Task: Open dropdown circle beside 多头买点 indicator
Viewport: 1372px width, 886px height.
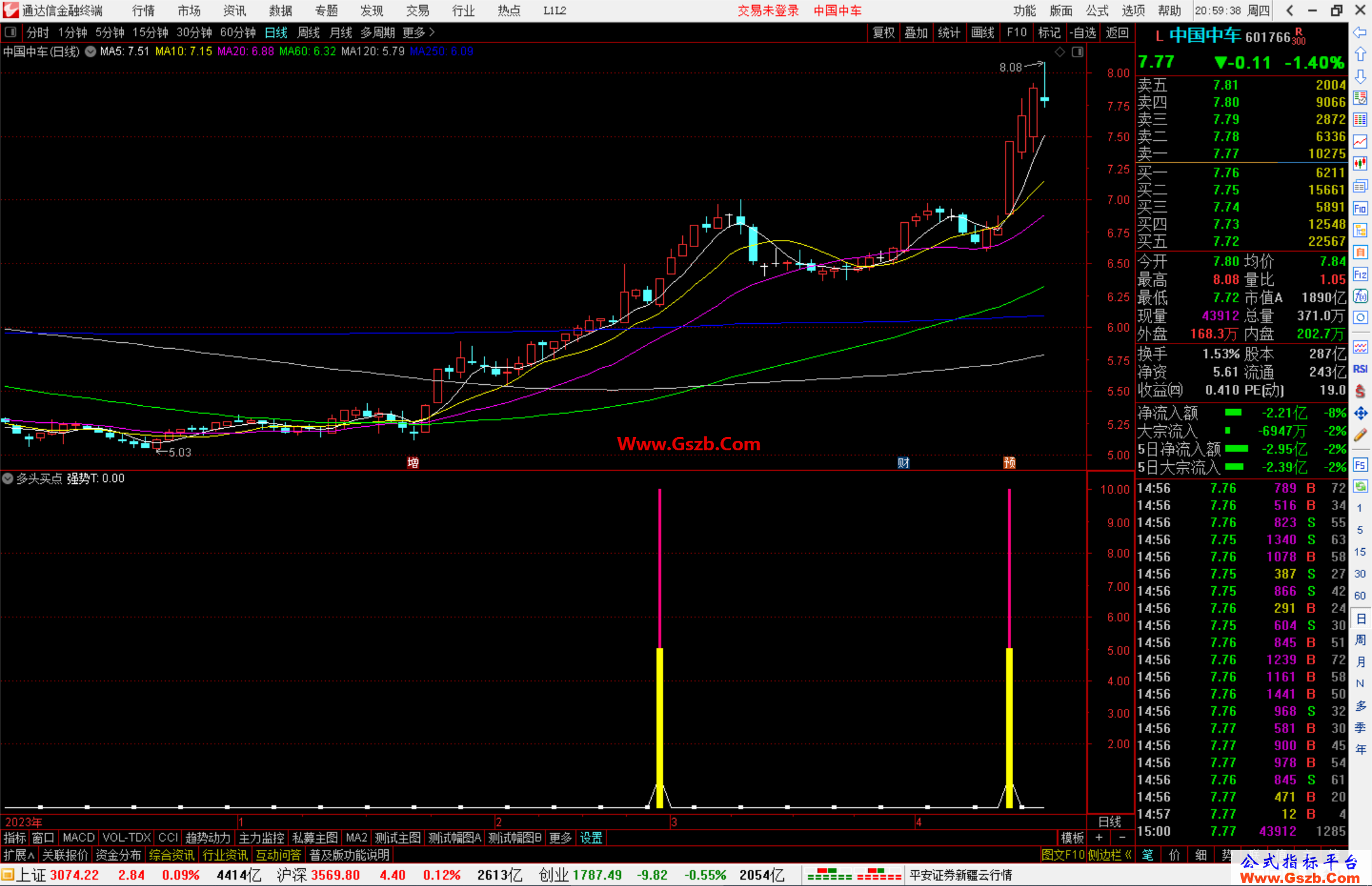Action: pyautogui.click(x=8, y=478)
